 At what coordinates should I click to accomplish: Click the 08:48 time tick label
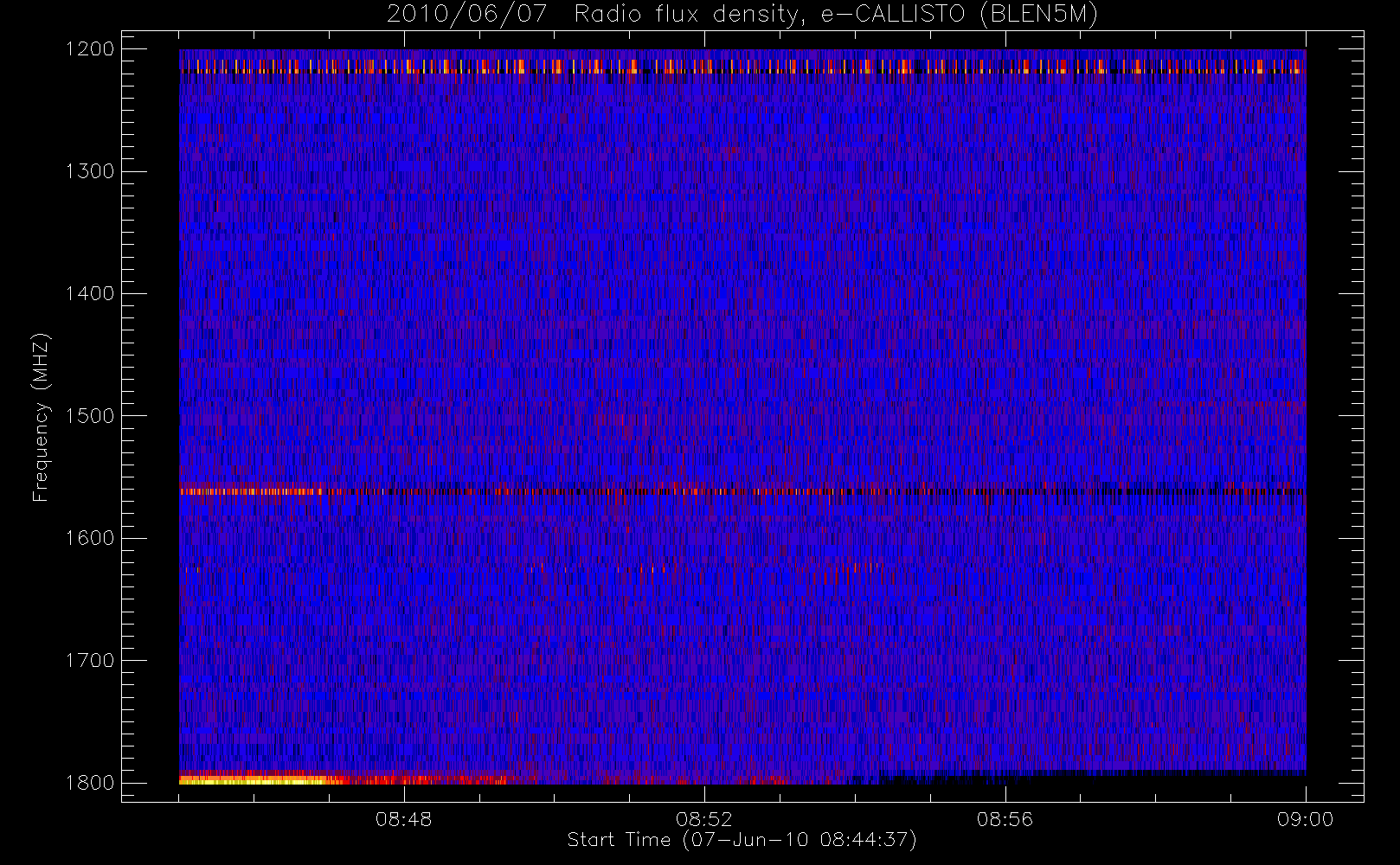[404, 819]
